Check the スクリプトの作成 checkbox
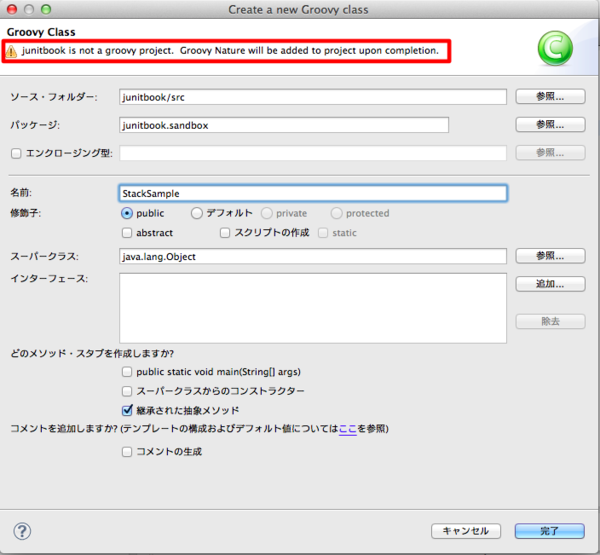Image resolution: width=600 pixels, height=555 pixels. pos(225,233)
